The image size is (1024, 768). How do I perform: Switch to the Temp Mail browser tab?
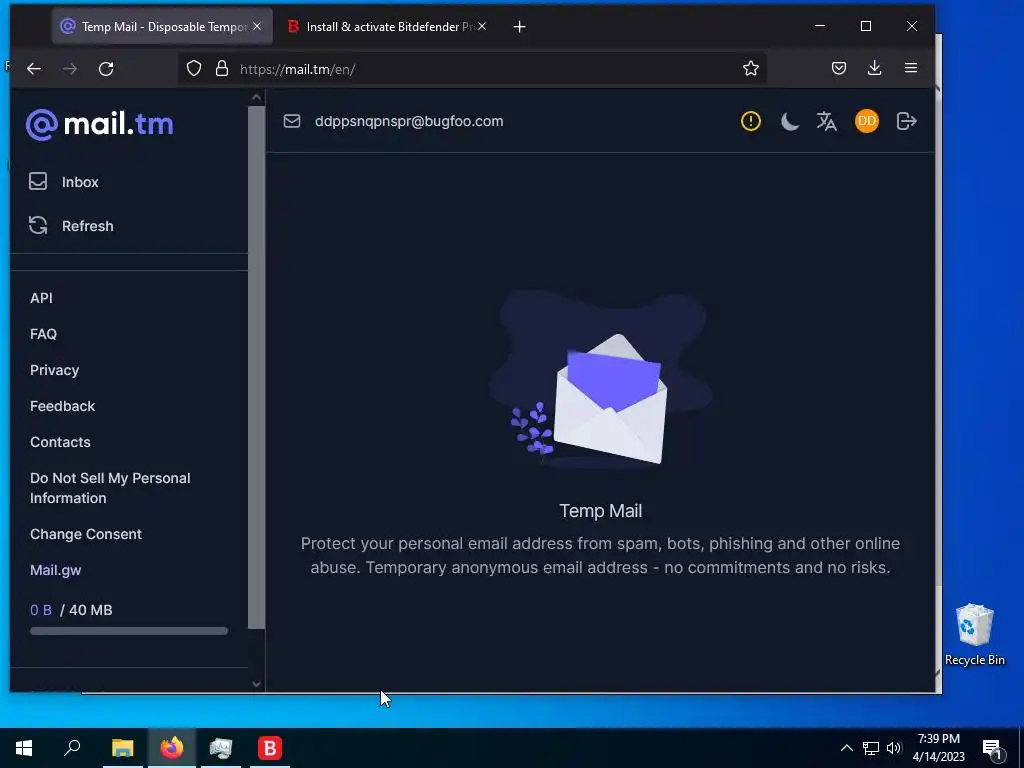162,26
